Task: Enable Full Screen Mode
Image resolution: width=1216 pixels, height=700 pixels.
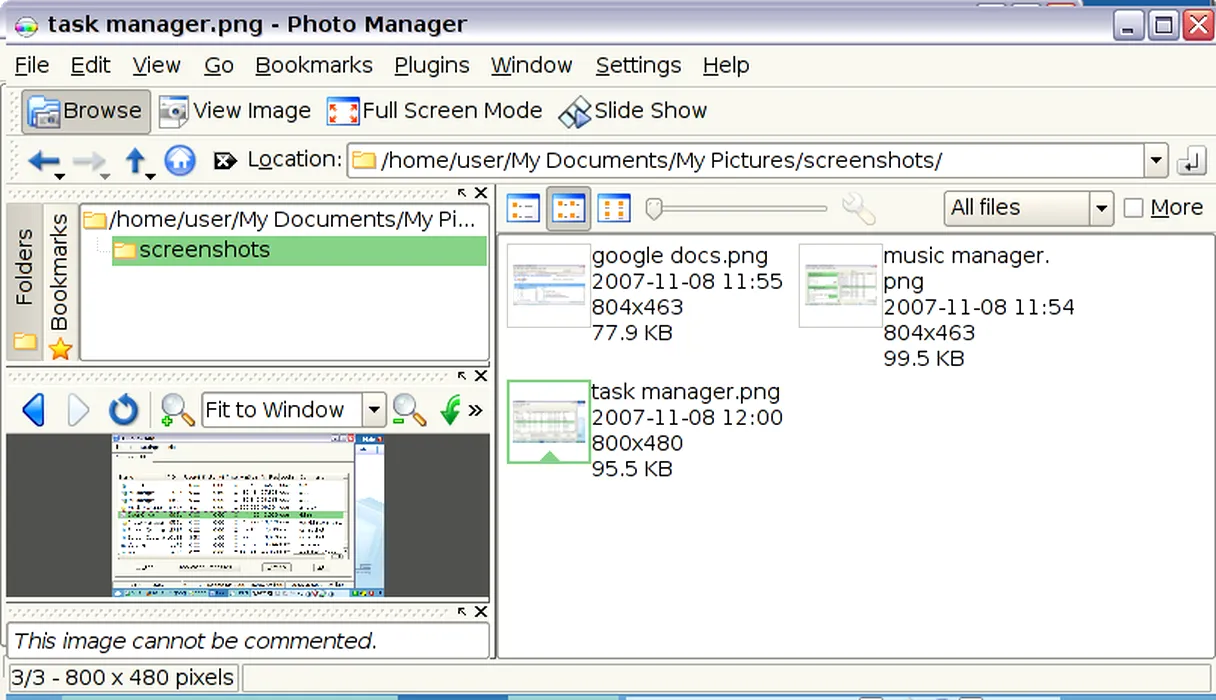Action: 435,111
